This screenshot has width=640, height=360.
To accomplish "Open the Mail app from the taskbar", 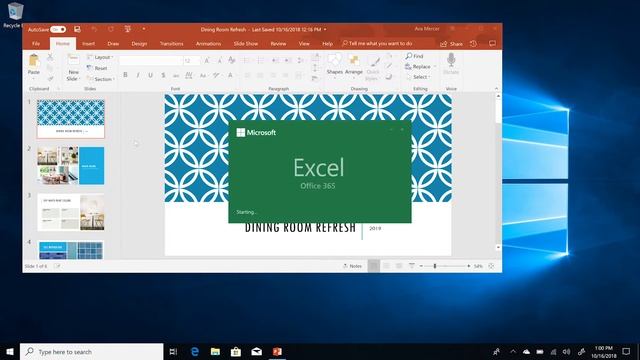I will [x=256, y=351].
